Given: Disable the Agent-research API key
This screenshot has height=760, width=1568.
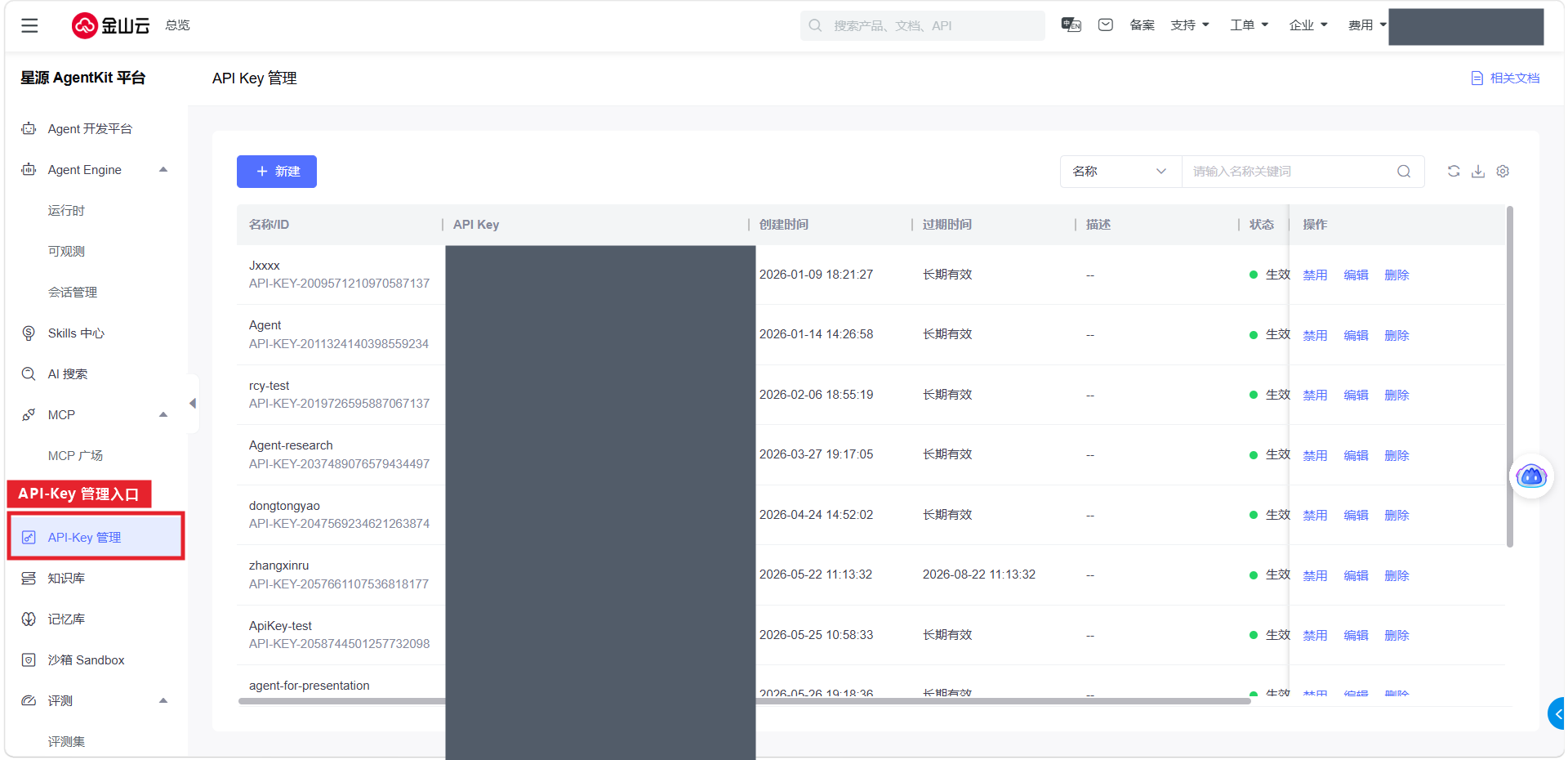Looking at the screenshot, I should pyautogui.click(x=1315, y=455).
